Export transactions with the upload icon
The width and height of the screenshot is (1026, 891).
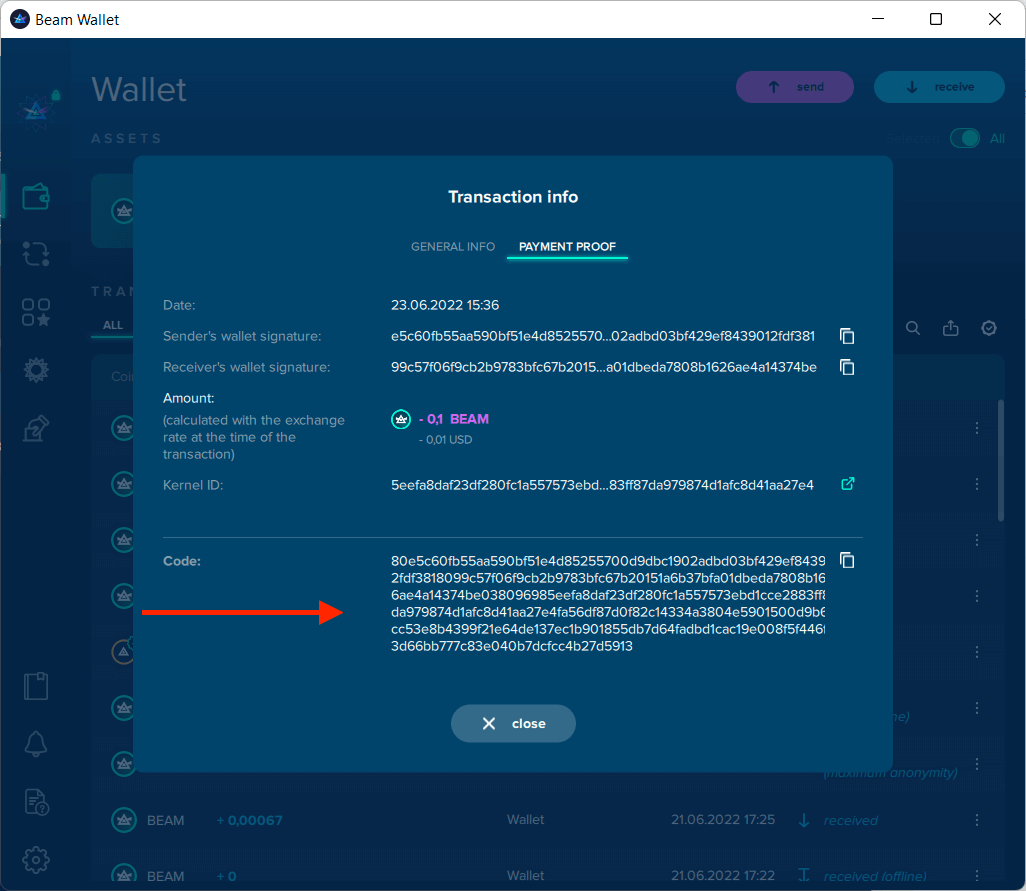click(x=951, y=328)
